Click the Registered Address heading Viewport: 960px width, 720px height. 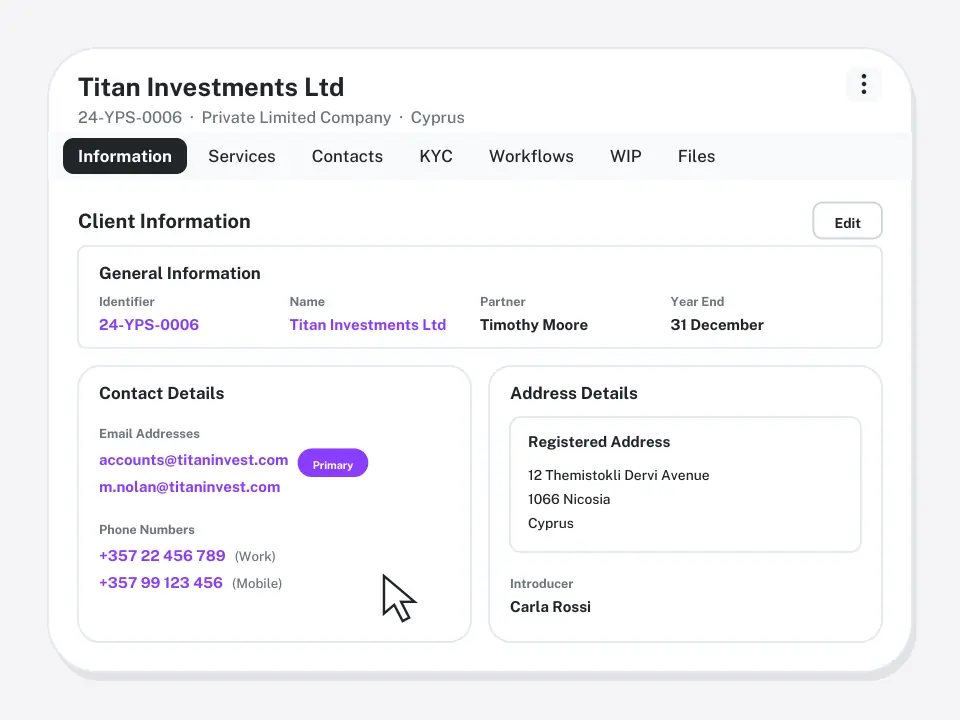(599, 442)
